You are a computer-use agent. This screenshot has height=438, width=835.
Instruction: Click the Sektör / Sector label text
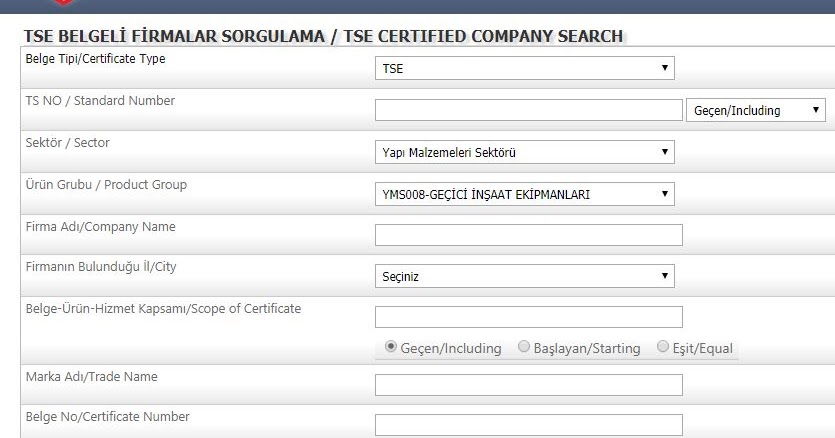(x=67, y=143)
